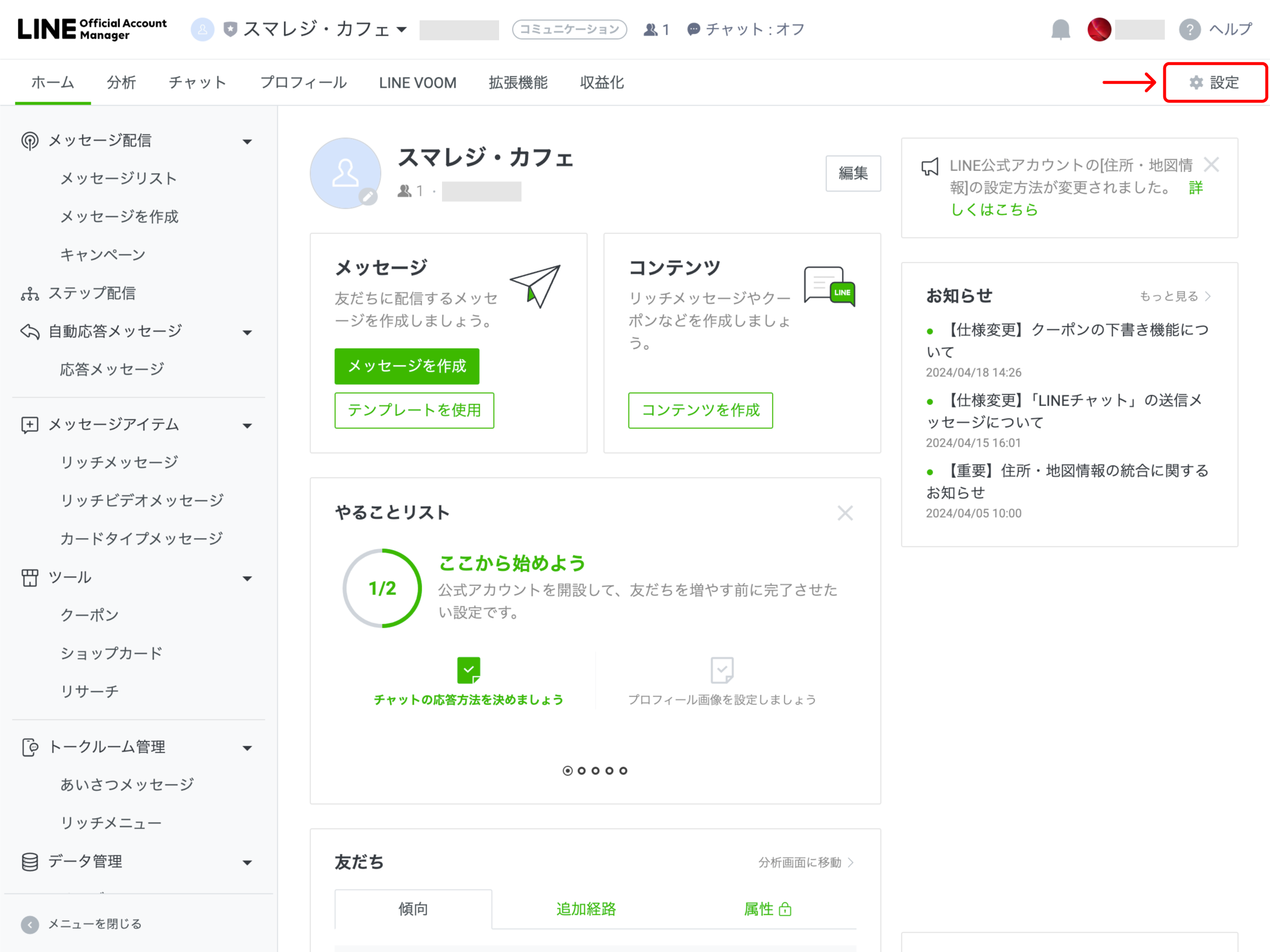The width and height of the screenshot is (1270, 952).
Task: Switch to the 追加経路 tab
Action: pos(585,909)
